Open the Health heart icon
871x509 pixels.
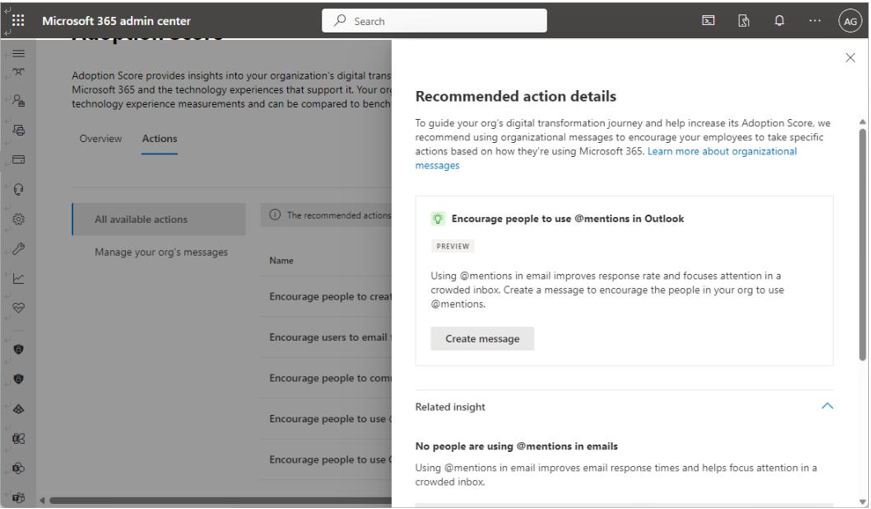point(18,308)
